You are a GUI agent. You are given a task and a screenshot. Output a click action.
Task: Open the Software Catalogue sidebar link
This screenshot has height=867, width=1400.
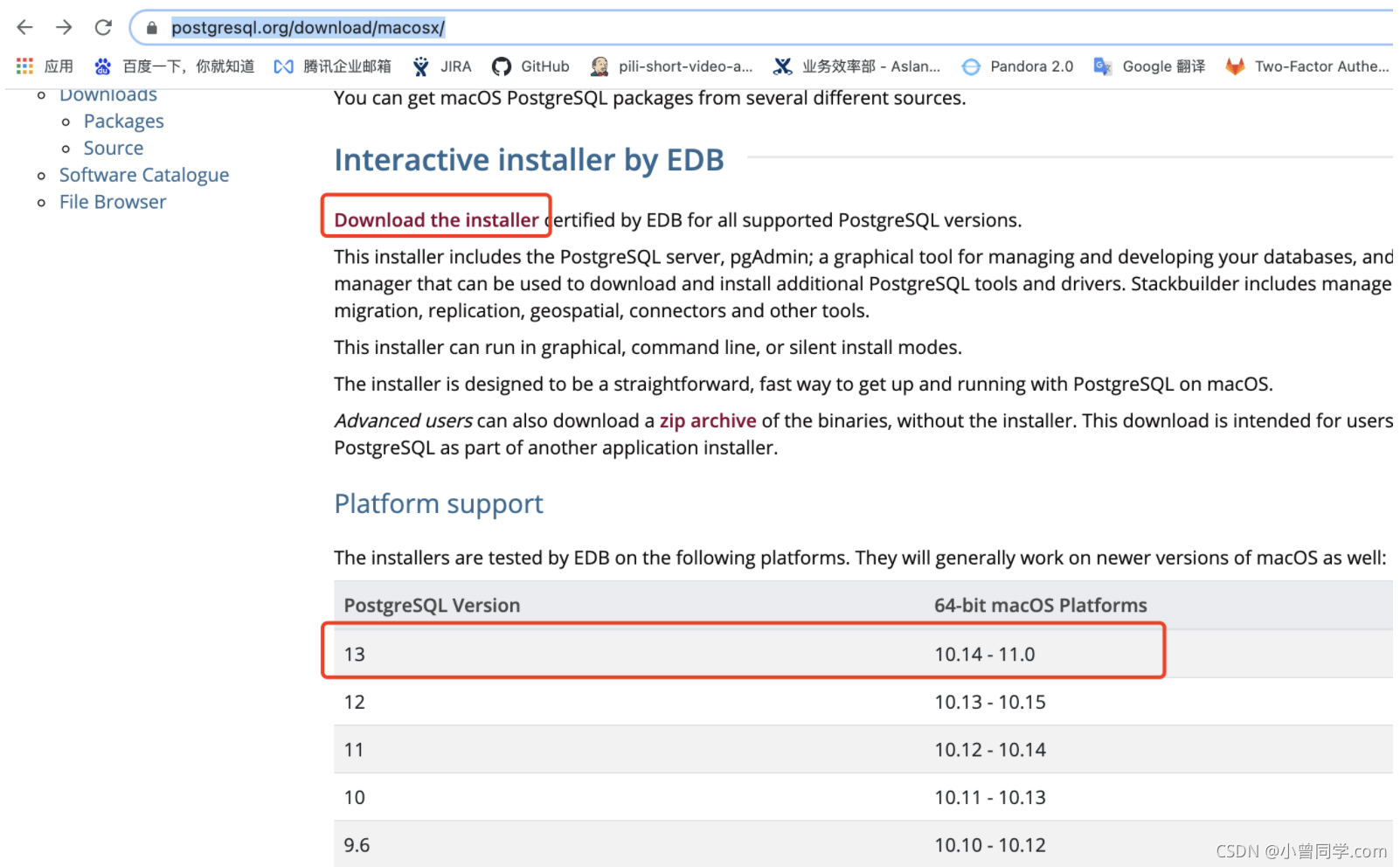coord(144,175)
